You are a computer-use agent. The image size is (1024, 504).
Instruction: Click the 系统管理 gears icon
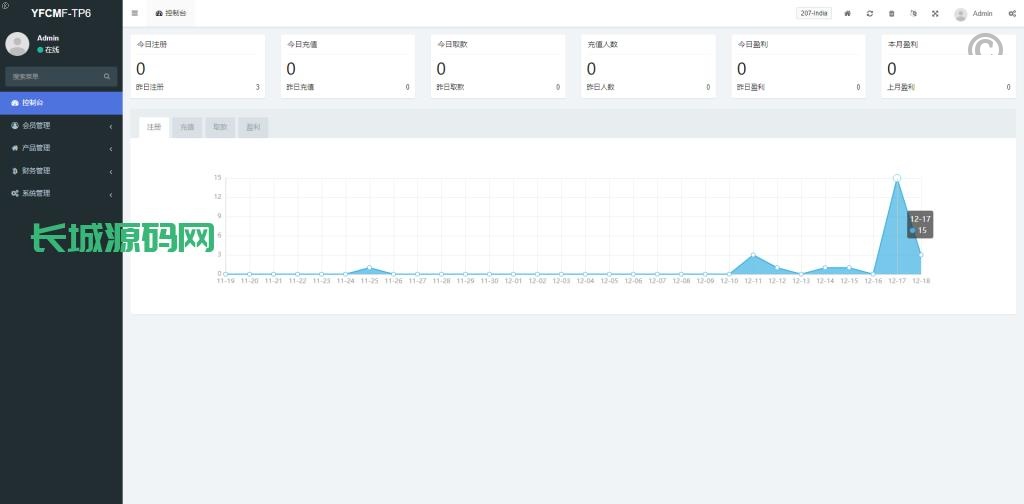tap(15, 193)
